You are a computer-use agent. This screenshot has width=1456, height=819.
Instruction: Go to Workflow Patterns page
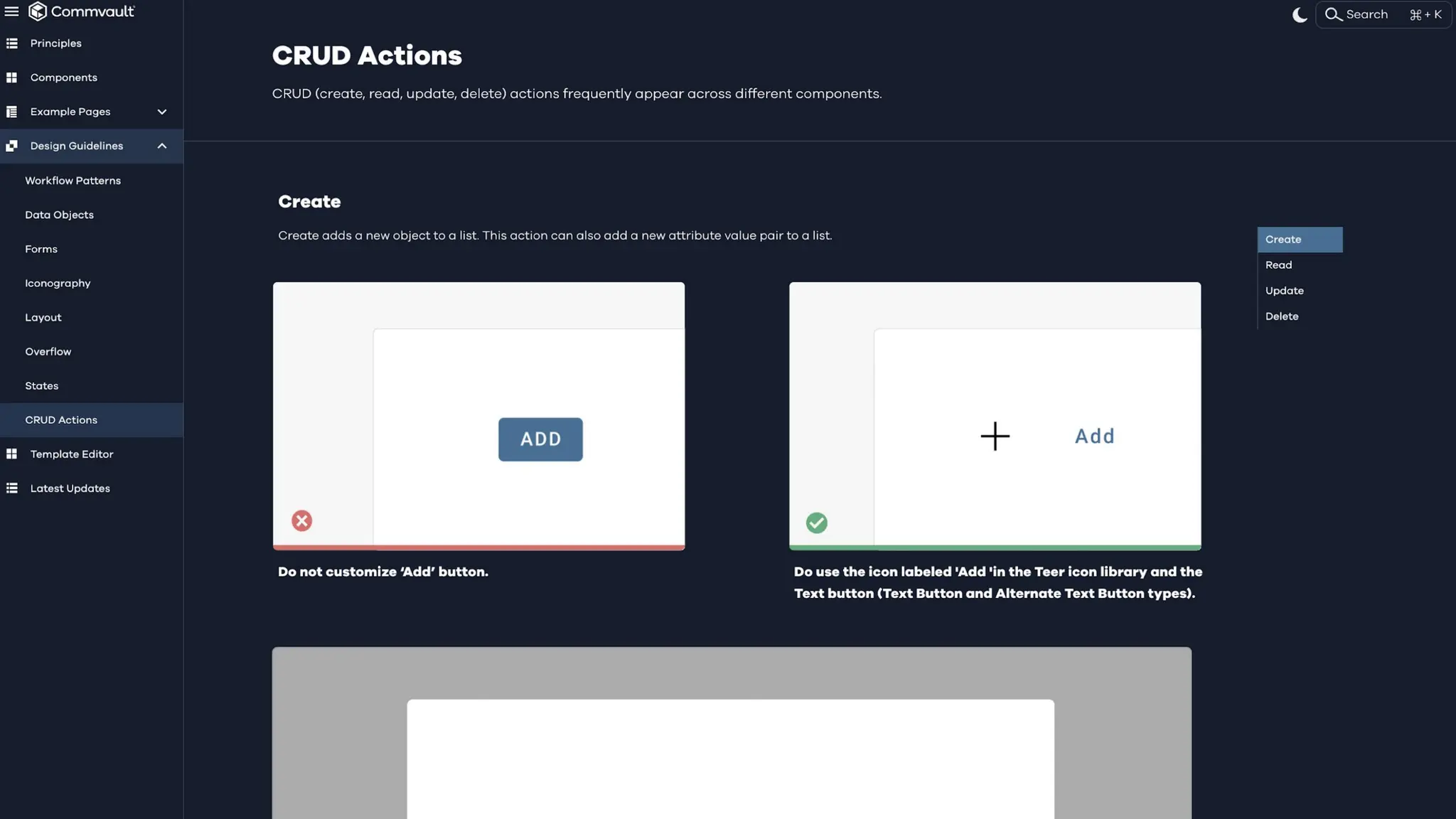tap(73, 181)
